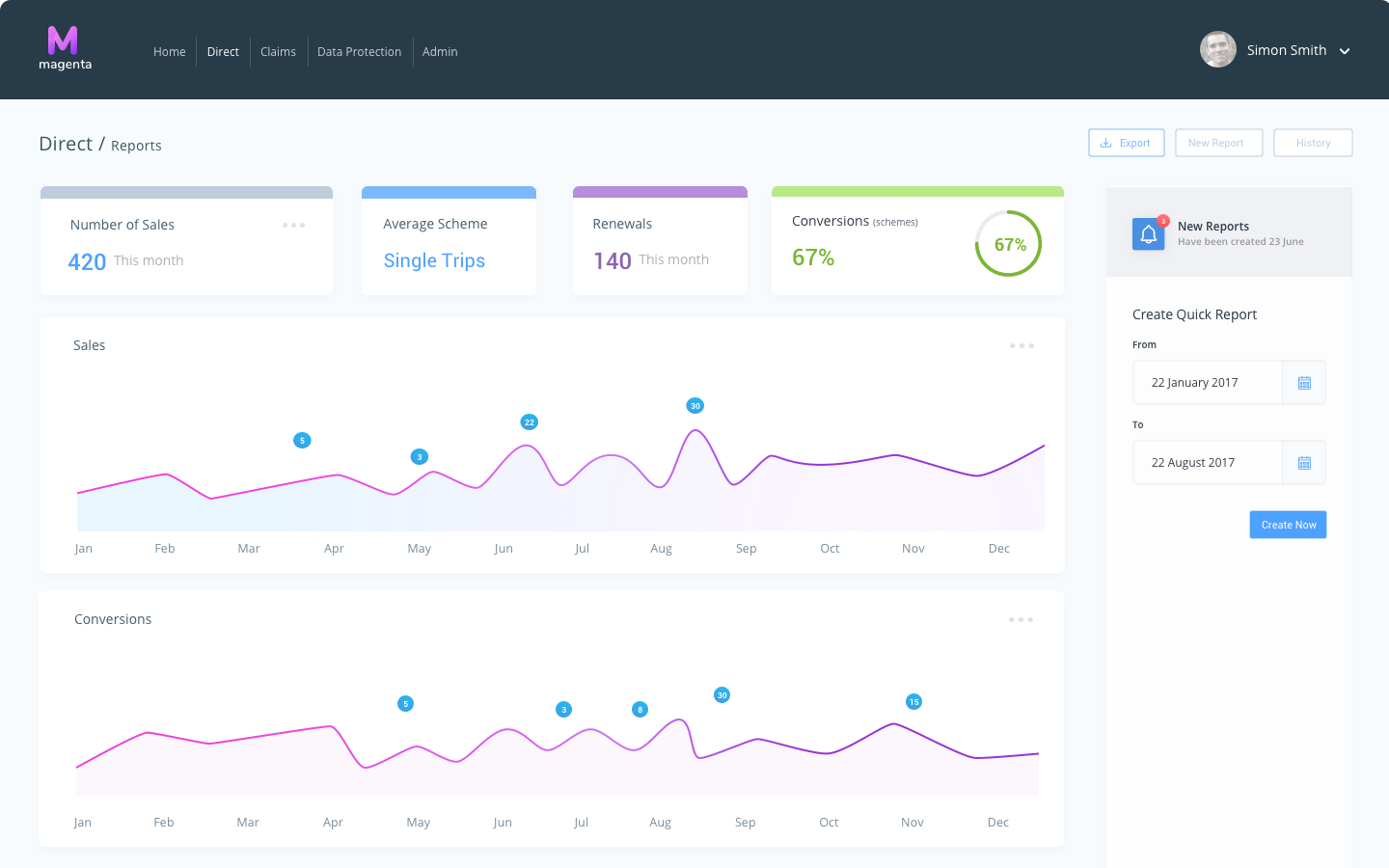Open Number of Sales card options
The height and width of the screenshot is (868, 1389).
point(294,225)
